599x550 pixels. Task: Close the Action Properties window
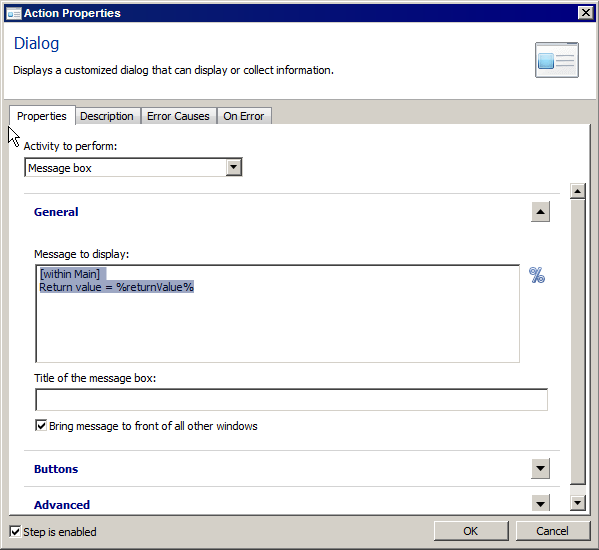click(586, 13)
